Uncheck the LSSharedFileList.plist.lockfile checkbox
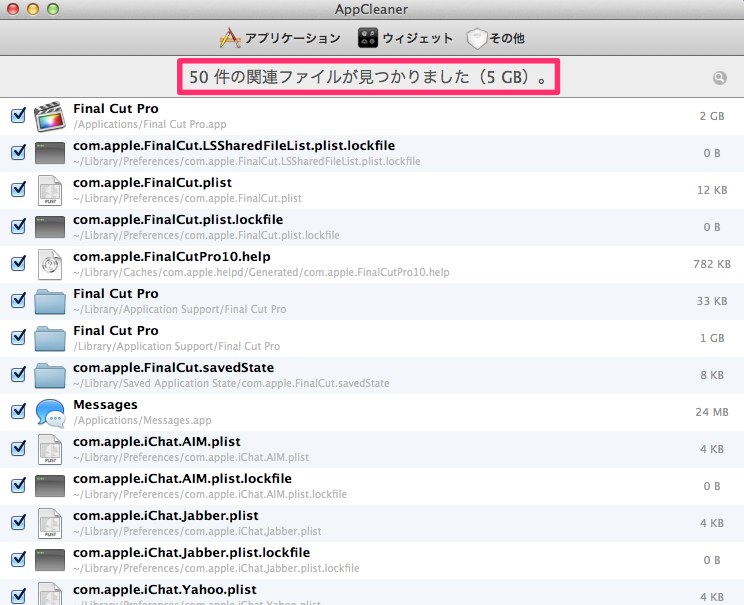 19,152
